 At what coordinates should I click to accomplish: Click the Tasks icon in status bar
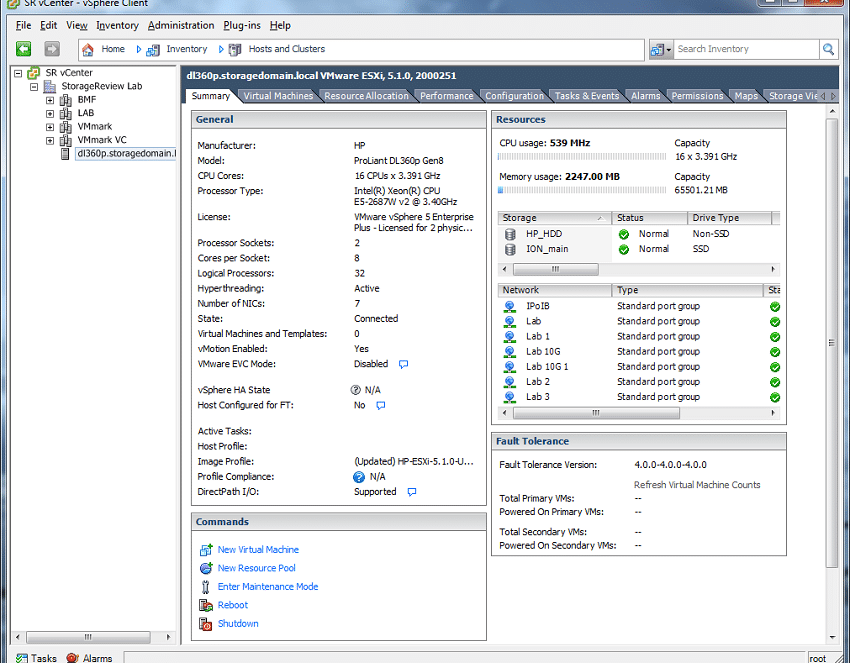[x=22, y=658]
